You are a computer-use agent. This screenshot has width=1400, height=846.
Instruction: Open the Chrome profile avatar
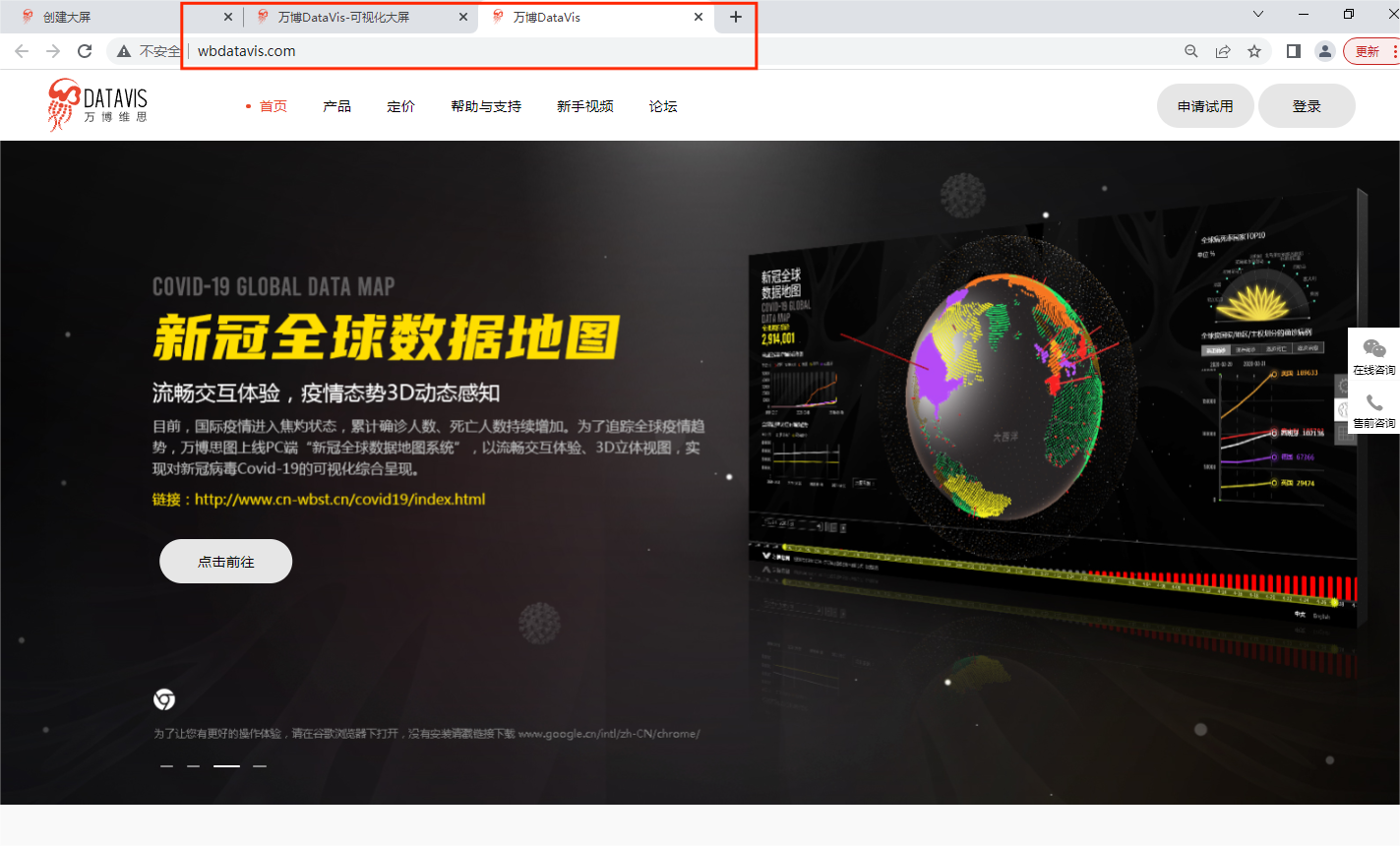(1325, 51)
